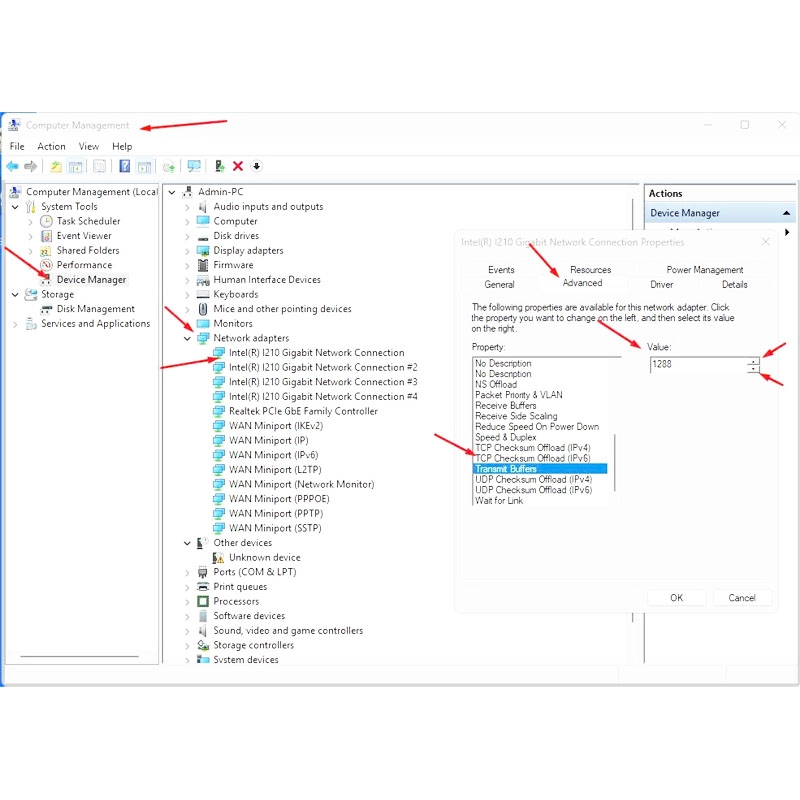Open the View menu
The image size is (800, 800).
click(x=88, y=146)
